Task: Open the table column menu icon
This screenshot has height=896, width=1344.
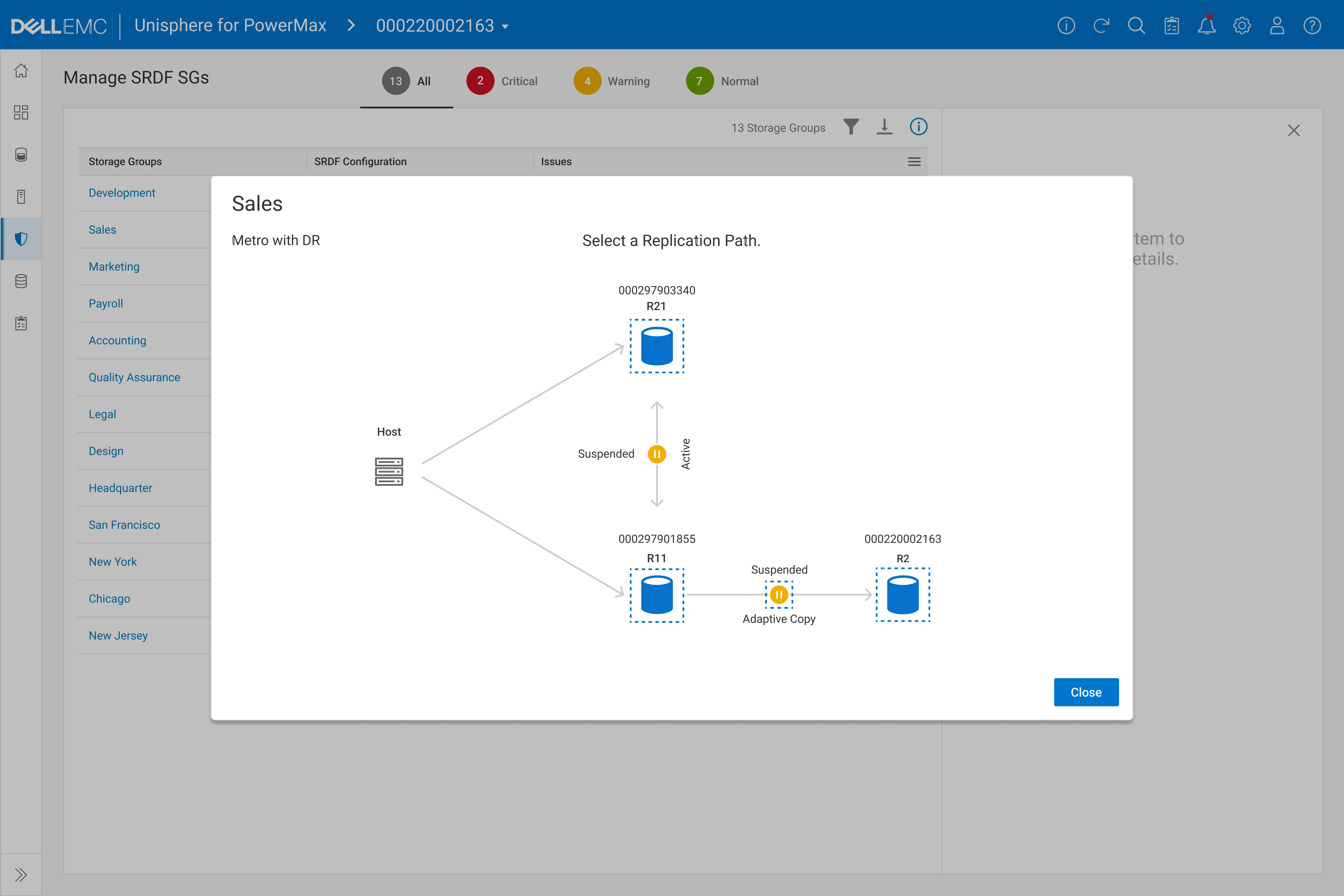Action: point(914,162)
